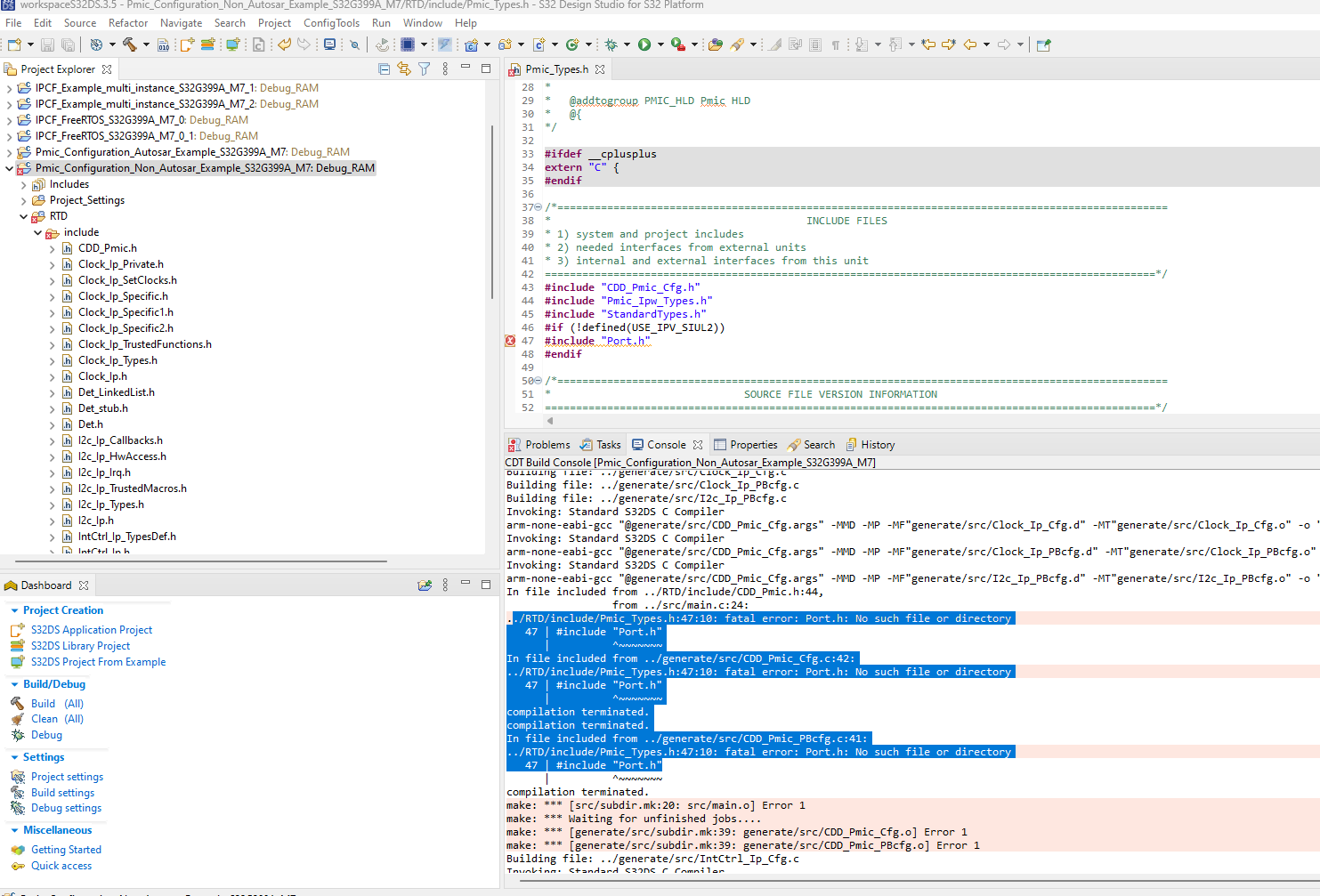Viewport: 1320px width, 896px height.
Task: Expand the Includes tree node
Action: pyautogui.click(x=22, y=183)
